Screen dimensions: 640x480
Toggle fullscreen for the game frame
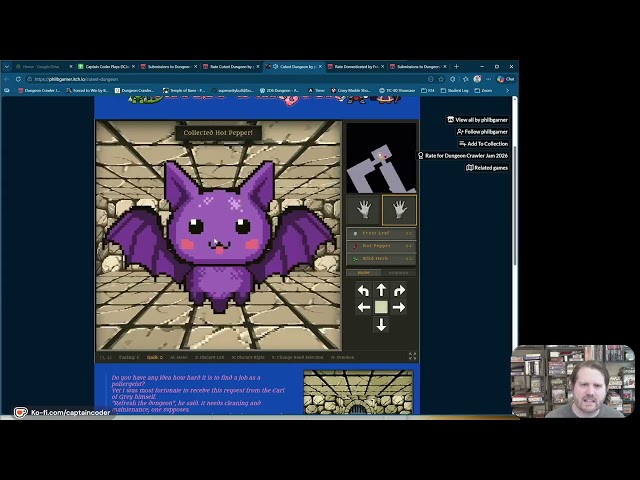[412, 356]
